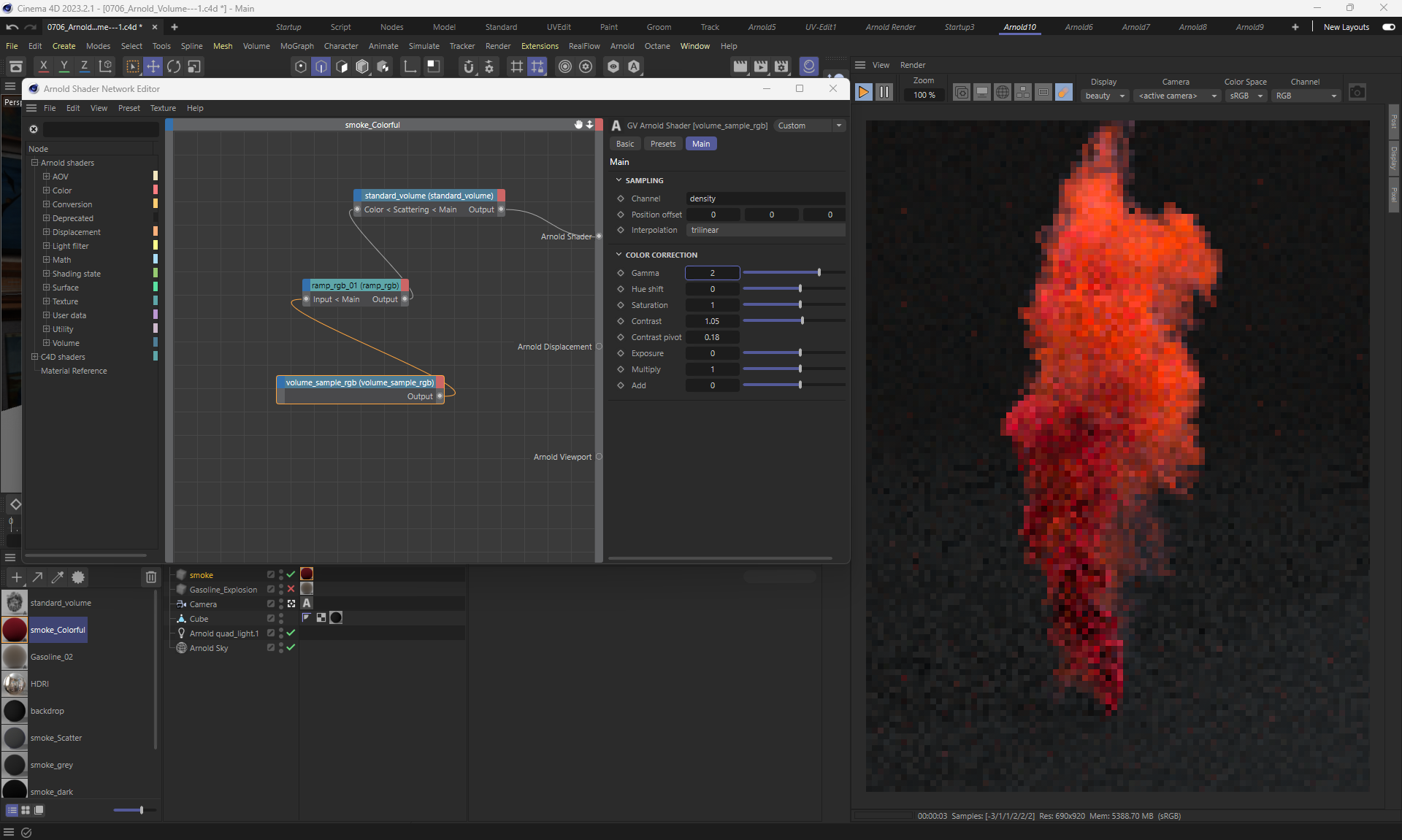Click the globe icon in render toolbar

(x=1003, y=93)
